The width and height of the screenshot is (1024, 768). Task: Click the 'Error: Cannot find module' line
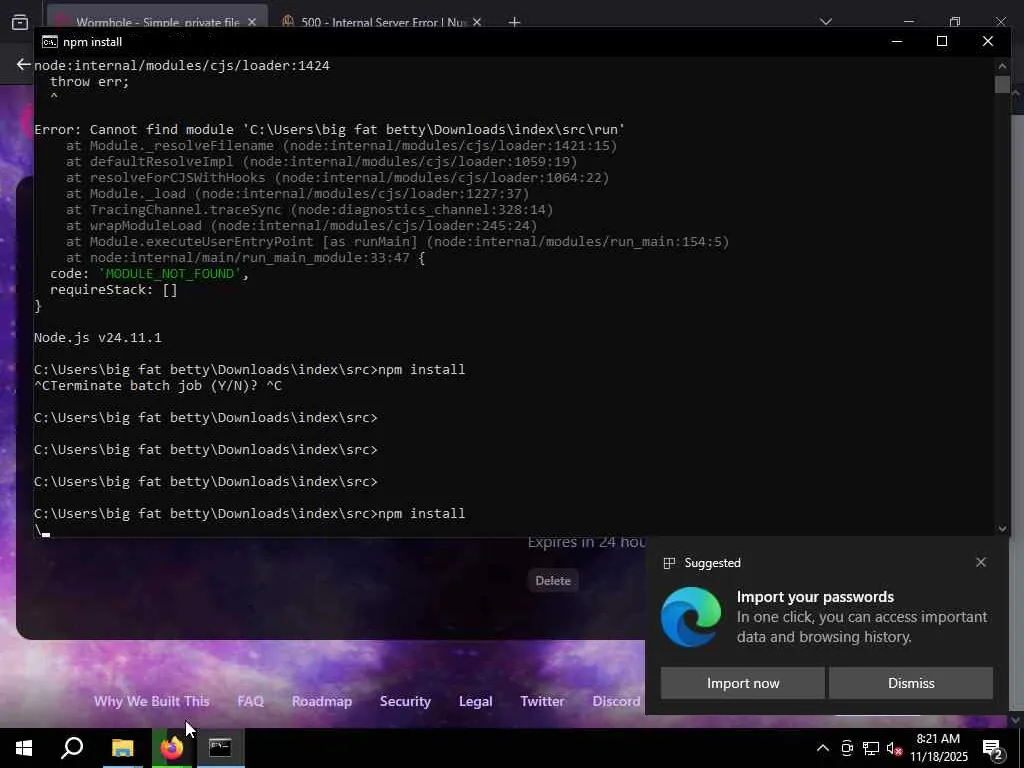[330, 129]
